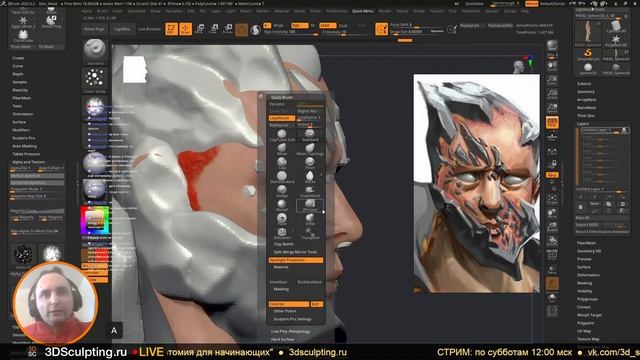The image size is (640, 360).
Task: Pick the Pinch brush in Quick Brush popup
Action: (310, 163)
